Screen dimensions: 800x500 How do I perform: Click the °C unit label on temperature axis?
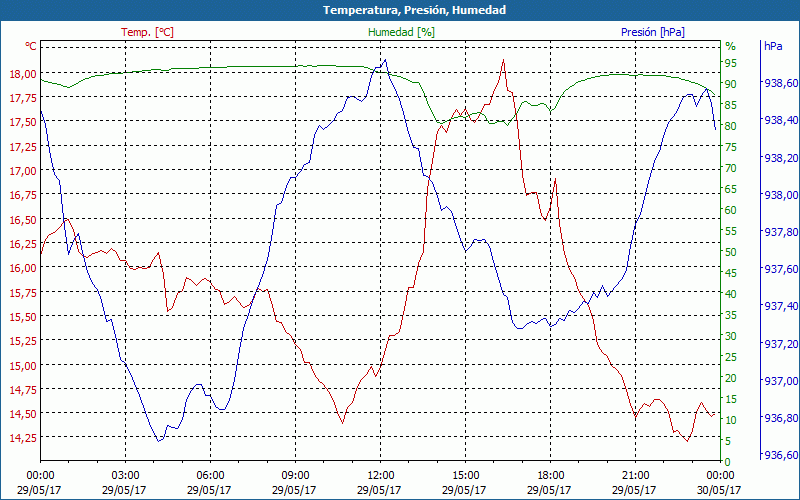click(x=31, y=46)
